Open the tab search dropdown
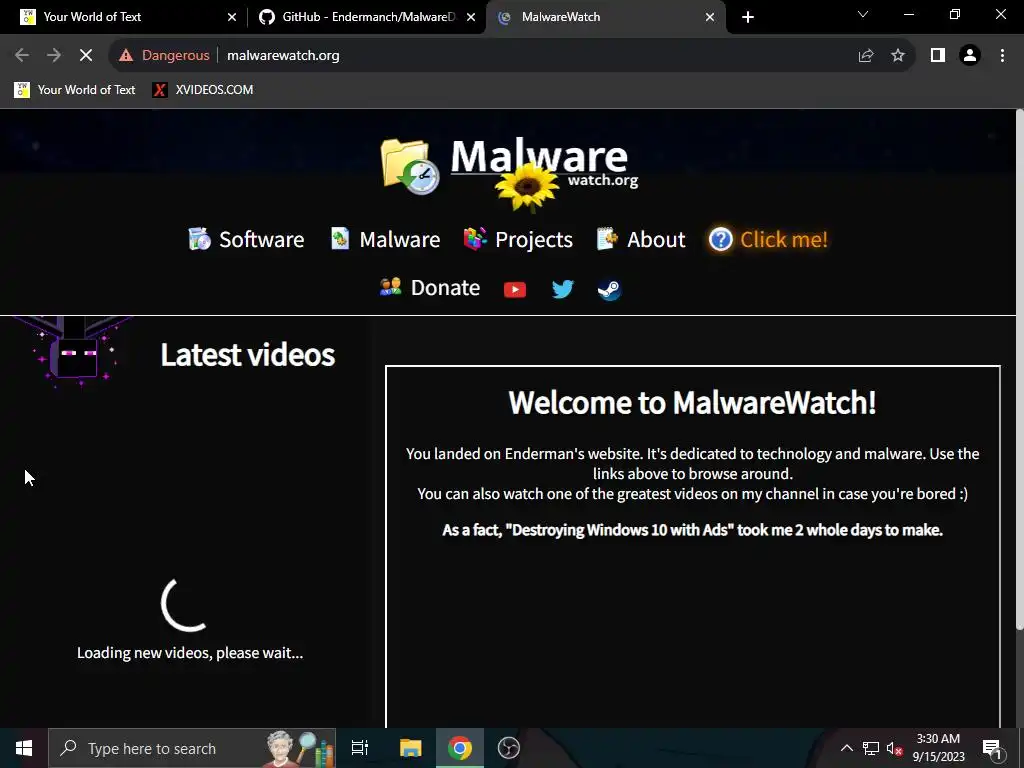The image size is (1024, 768). pos(863,14)
